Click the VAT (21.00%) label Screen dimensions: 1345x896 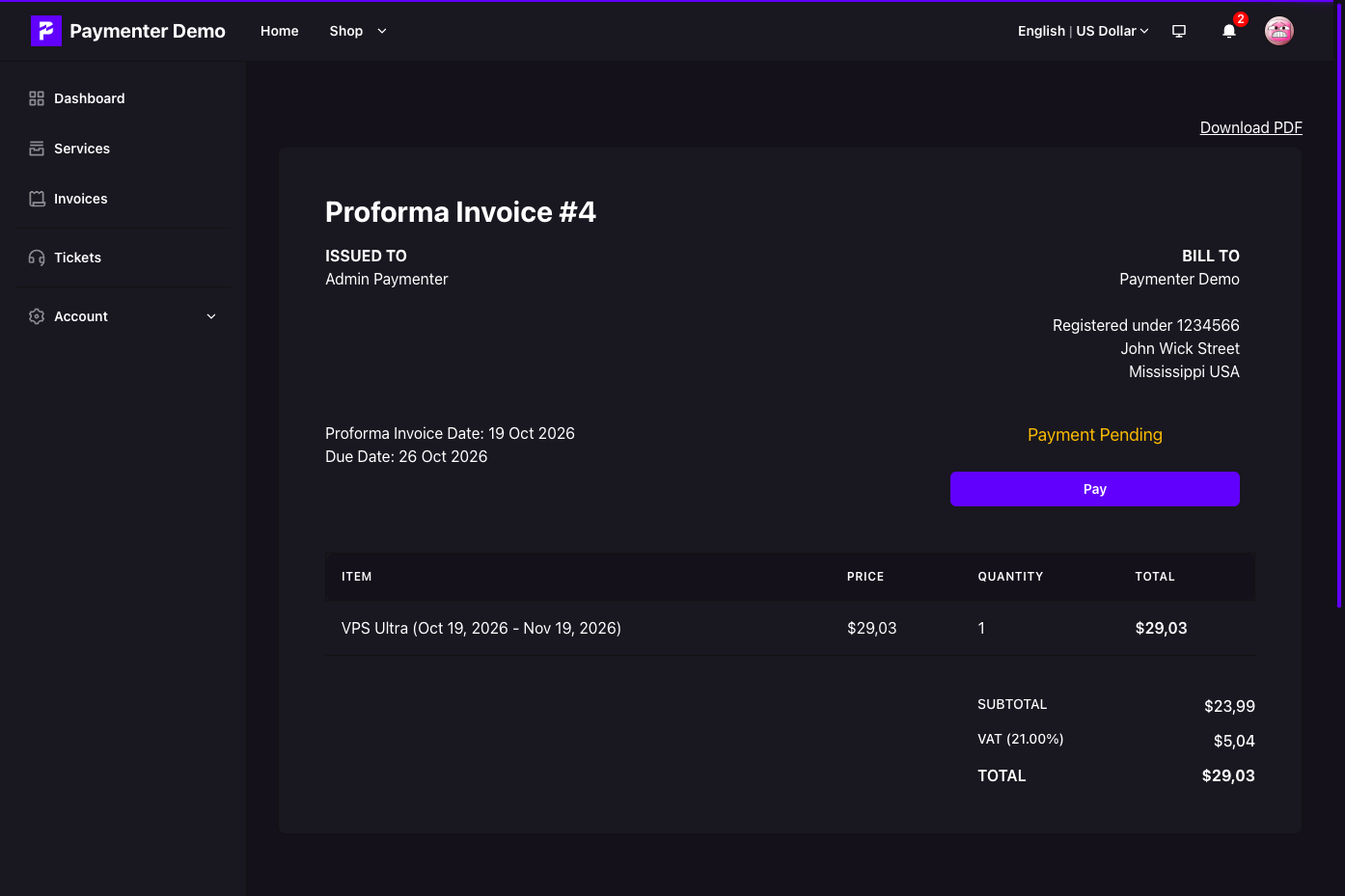click(x=1021, y=739)
